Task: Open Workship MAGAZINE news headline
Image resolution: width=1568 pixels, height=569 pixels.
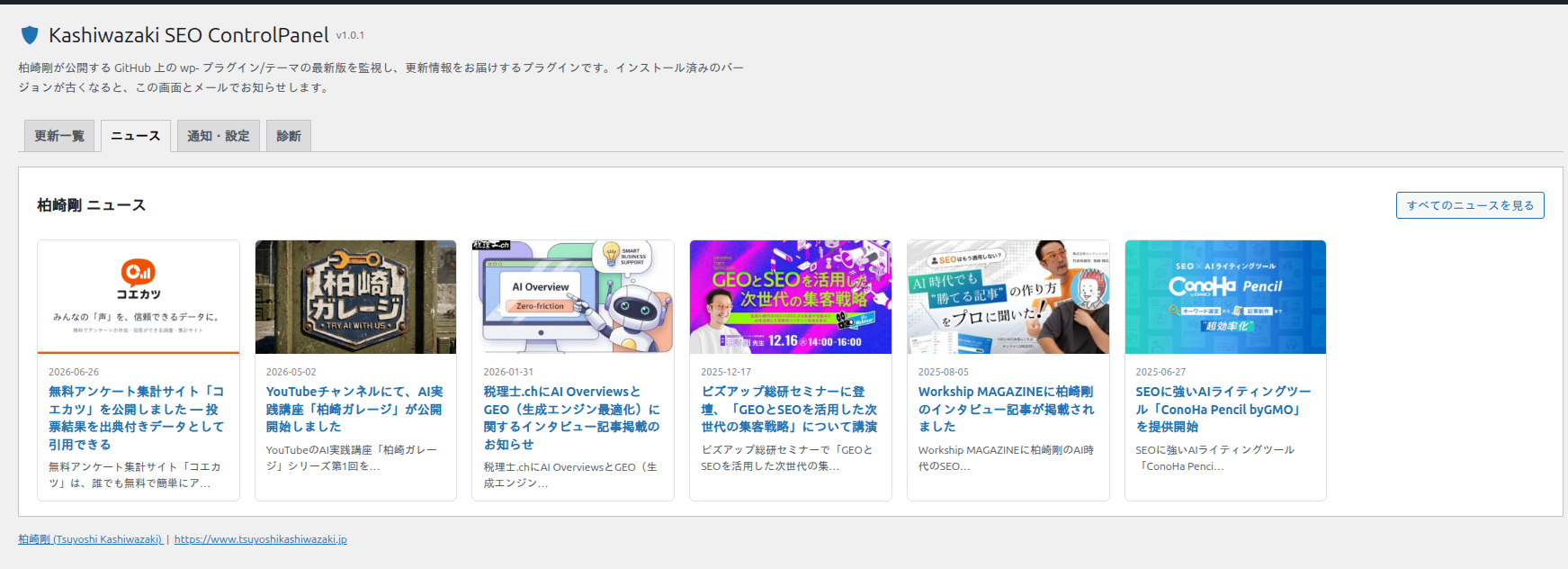Action: [1007, 409]
